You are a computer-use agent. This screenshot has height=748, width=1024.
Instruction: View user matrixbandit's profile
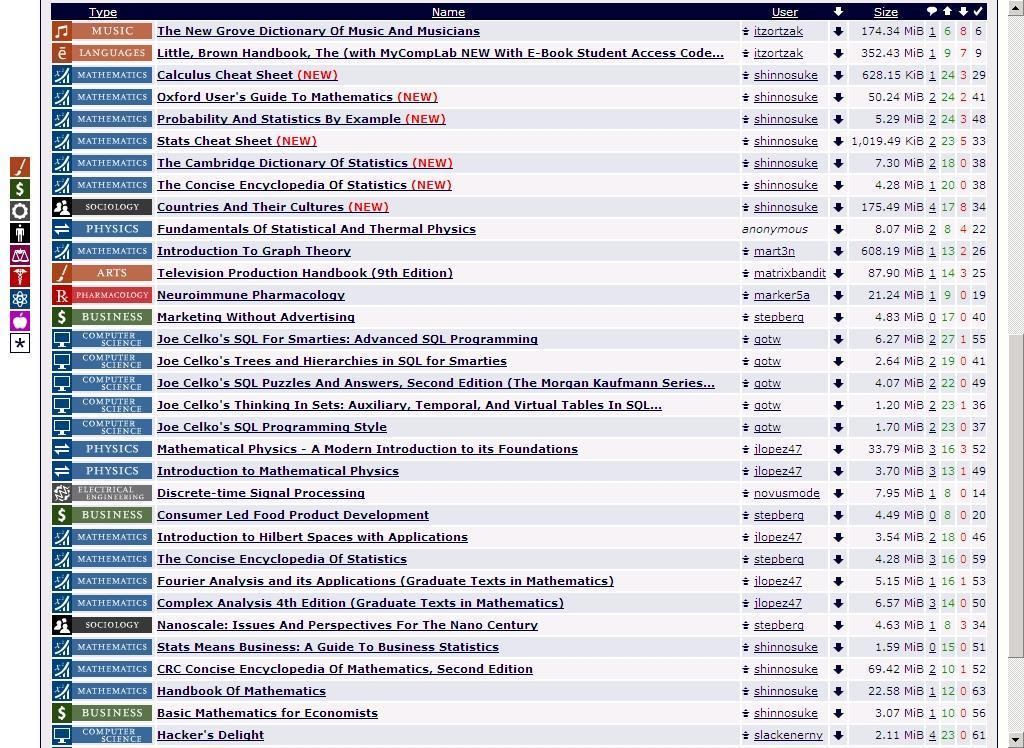pos(790,273)
